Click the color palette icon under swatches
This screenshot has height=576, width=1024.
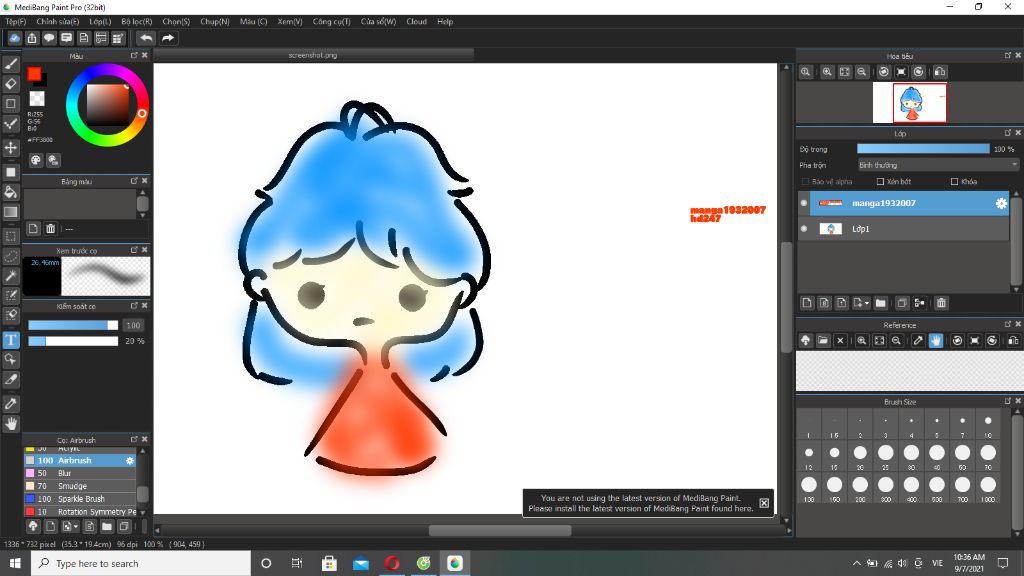[x=36, y=160]
